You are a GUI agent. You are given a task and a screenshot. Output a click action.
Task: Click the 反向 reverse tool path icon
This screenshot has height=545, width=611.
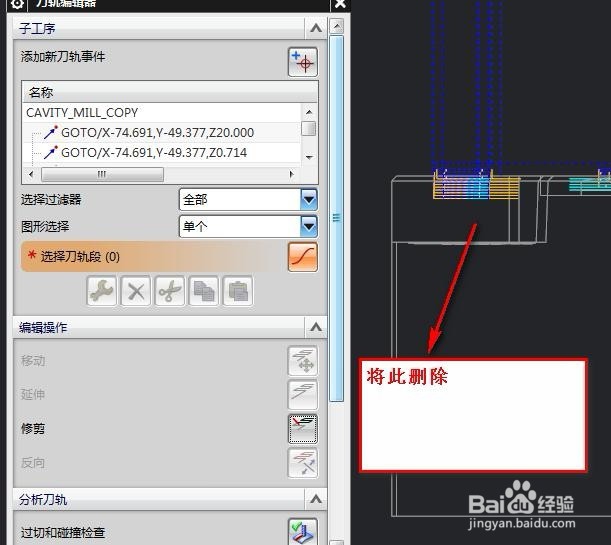303,463
